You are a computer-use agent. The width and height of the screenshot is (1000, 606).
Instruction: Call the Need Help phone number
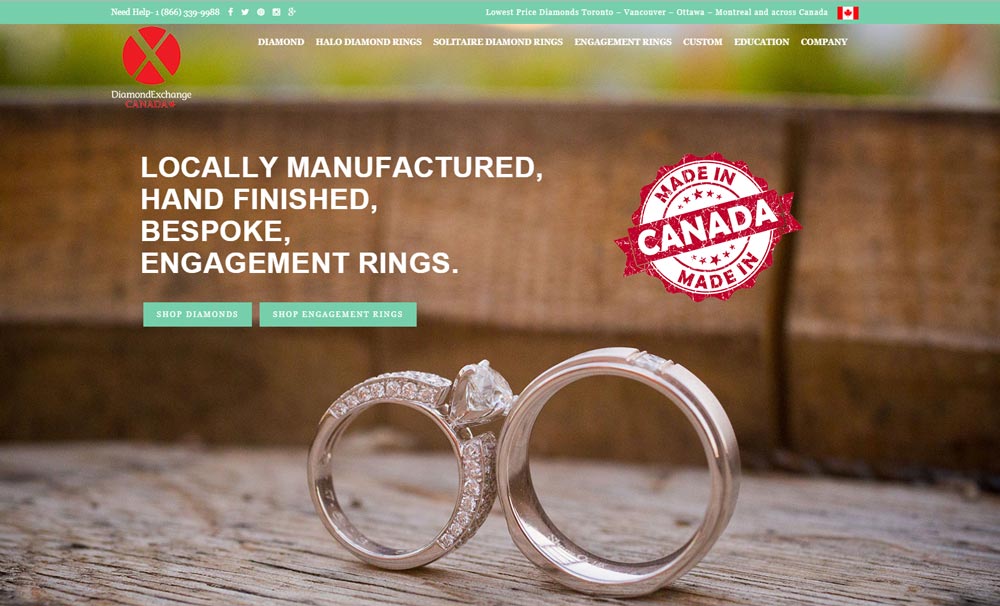(188, 12)
